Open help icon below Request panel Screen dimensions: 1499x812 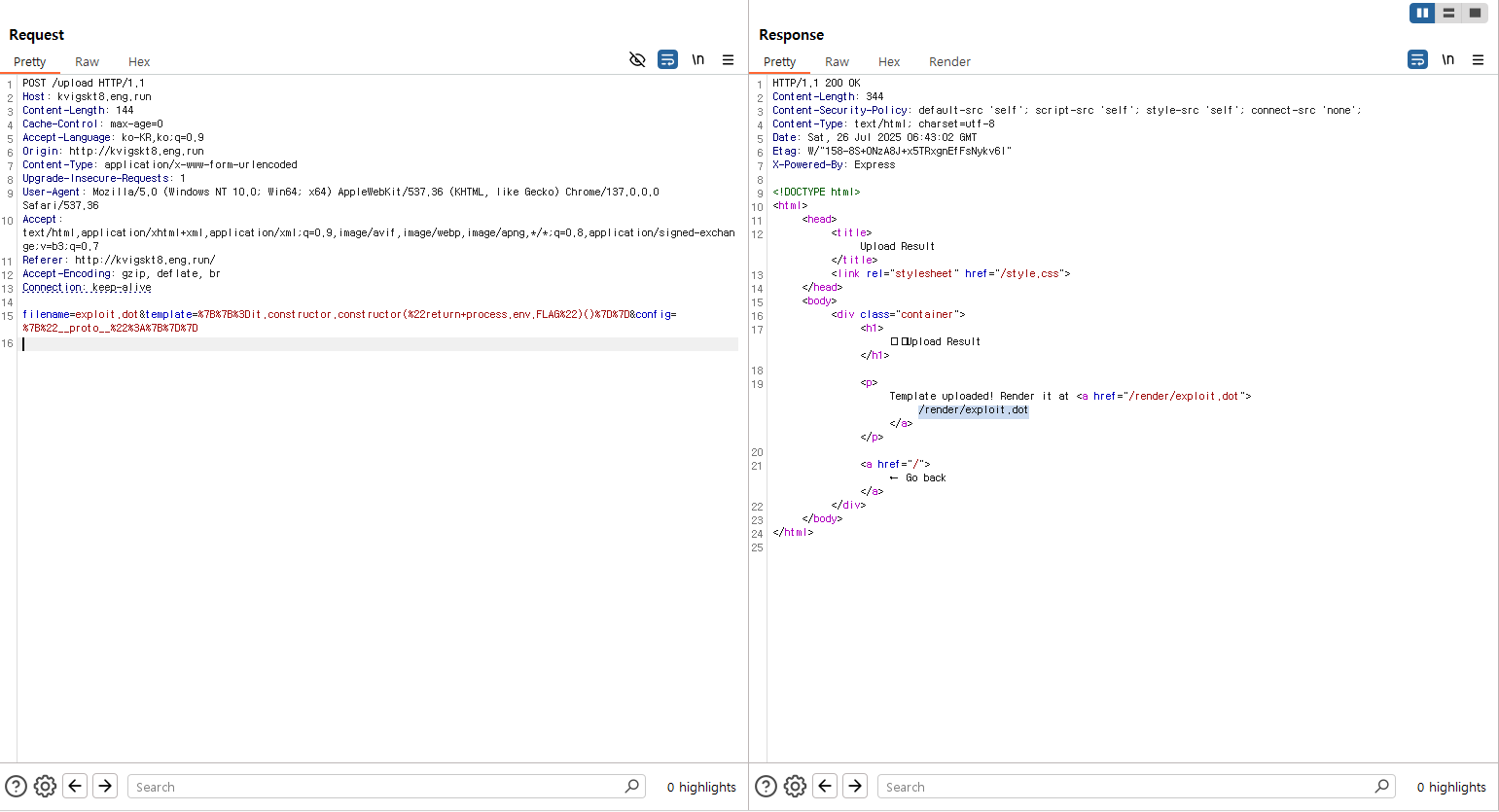(16, 786)
